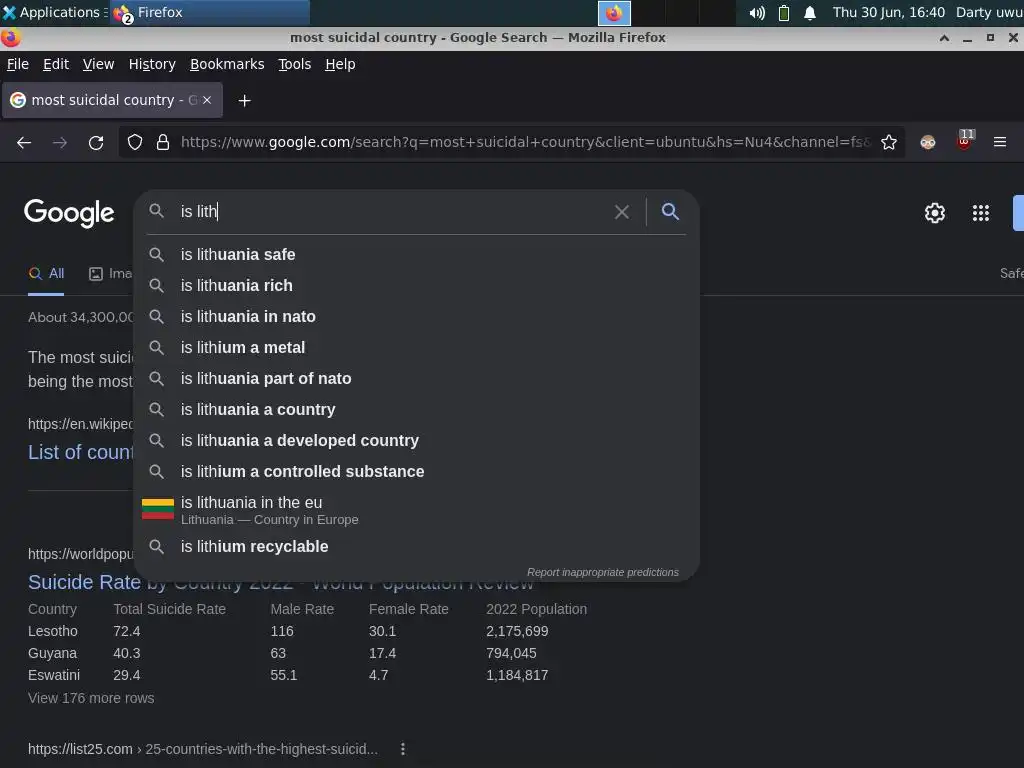Click the avatar extension icon in toolbar
The width and height of the screenshot is (1024, 768).
pos(928,142)
